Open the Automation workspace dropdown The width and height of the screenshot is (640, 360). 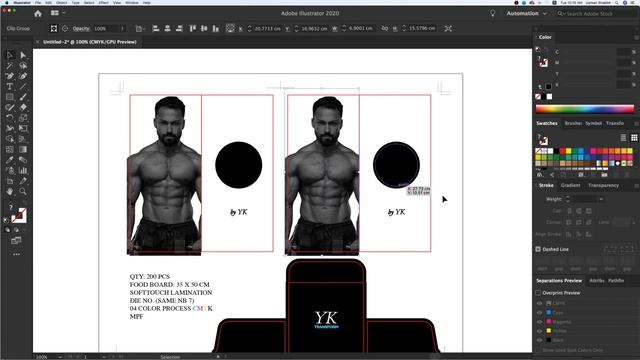click(x=527, y=13)
